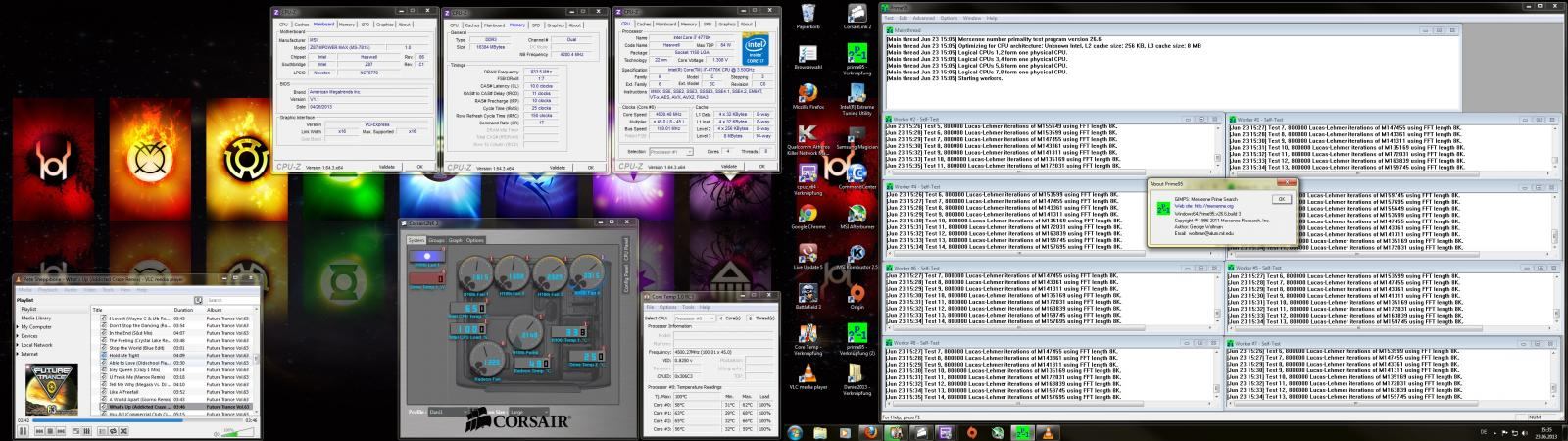This screenshot has width=1568, height=441.
Task: Expand My Computer in VLC playlist tree
Action: 17,327
